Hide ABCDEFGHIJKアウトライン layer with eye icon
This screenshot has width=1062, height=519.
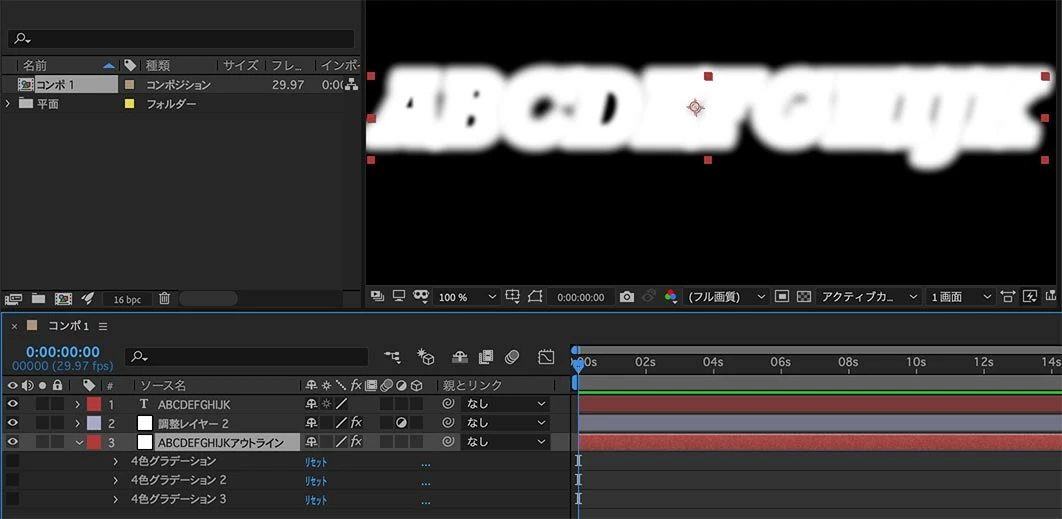pyautogui.click(x=13, y=442)
